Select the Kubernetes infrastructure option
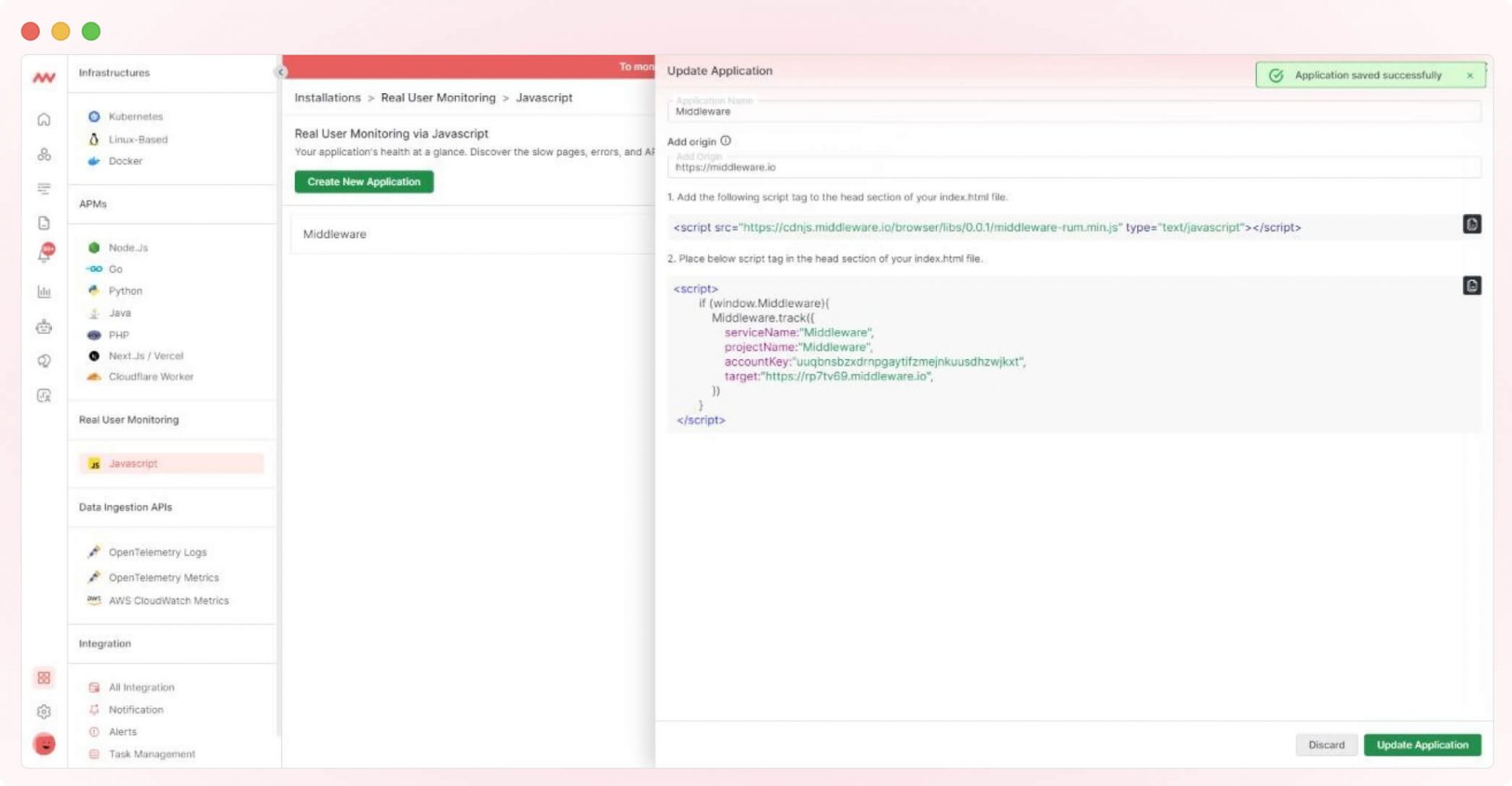Viewport: 1512px width, 786px height. (x=135, y=116)
